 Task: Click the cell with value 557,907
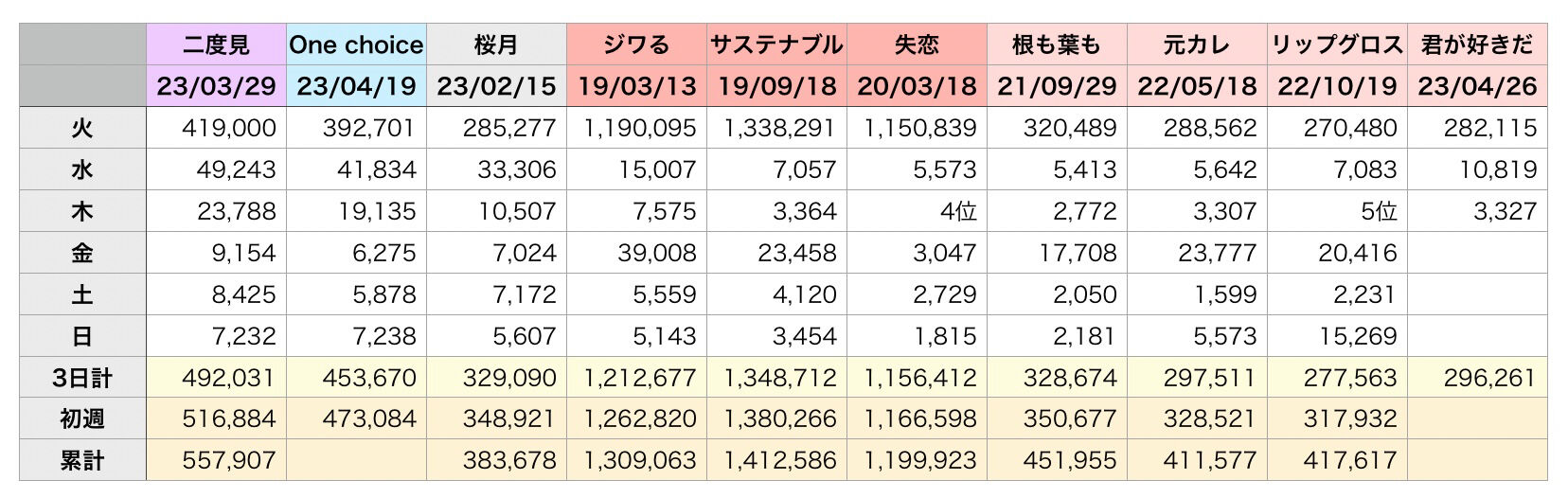(x=216, y=460)
